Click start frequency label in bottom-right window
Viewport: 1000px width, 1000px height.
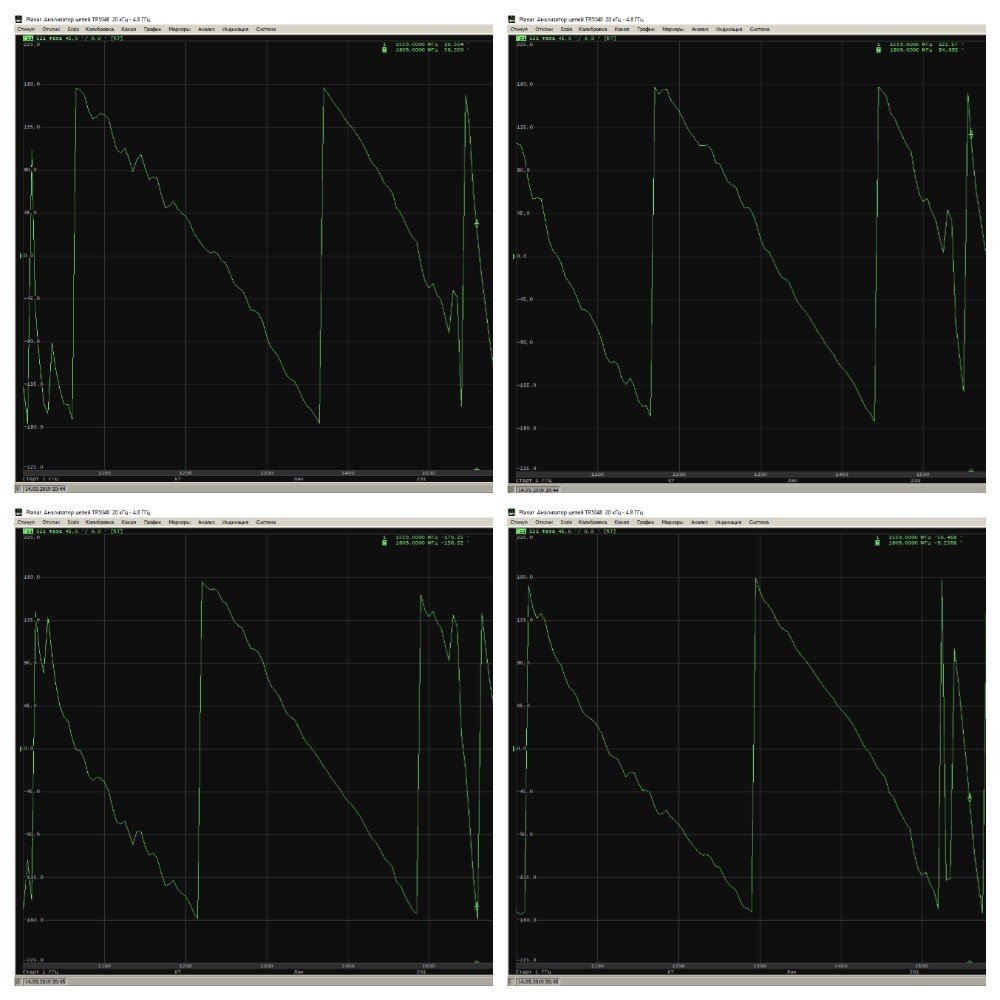(x=534, y=972)
